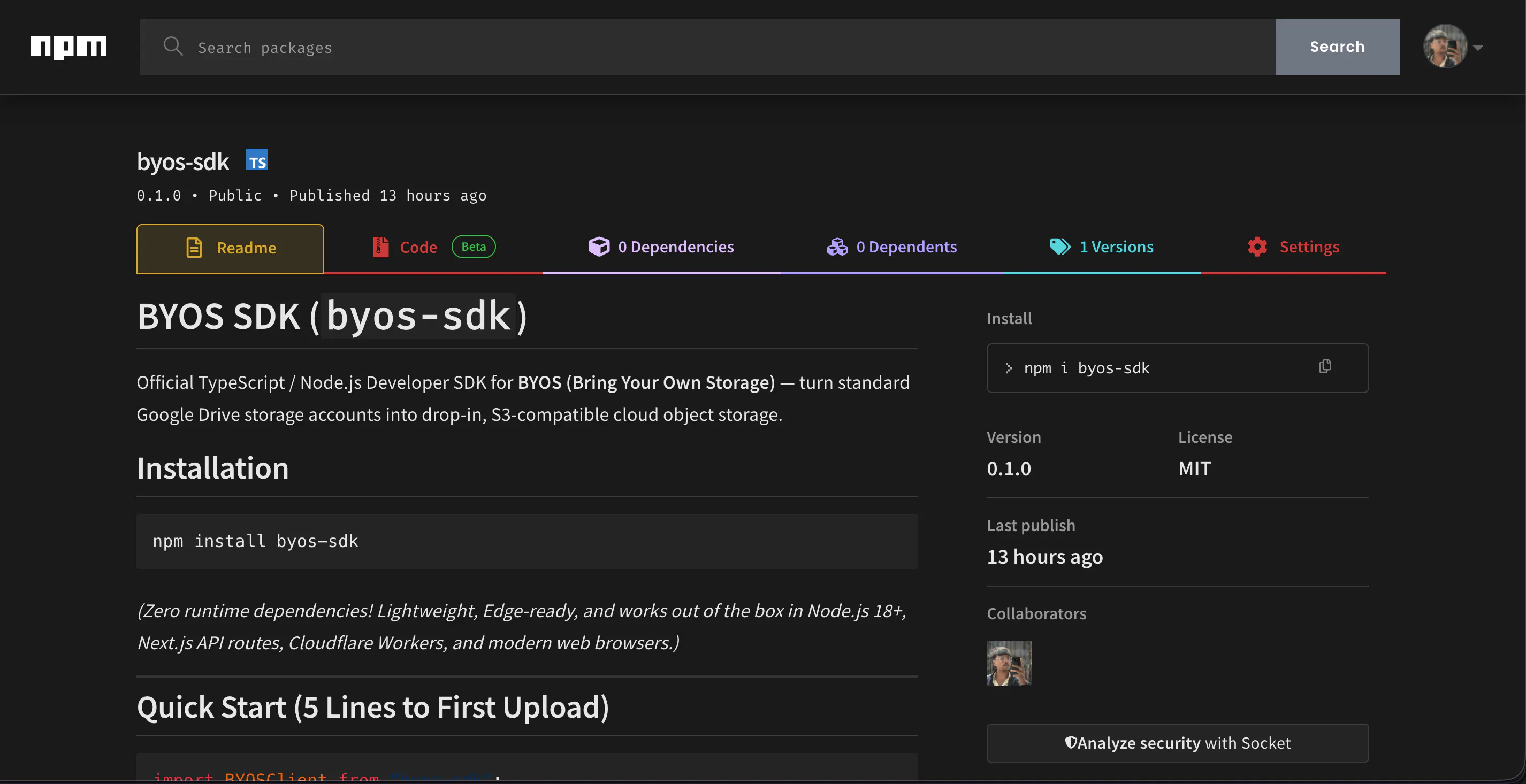Click the Readme document icon
Screen dimensions: 1526x784
coord(194,248)
